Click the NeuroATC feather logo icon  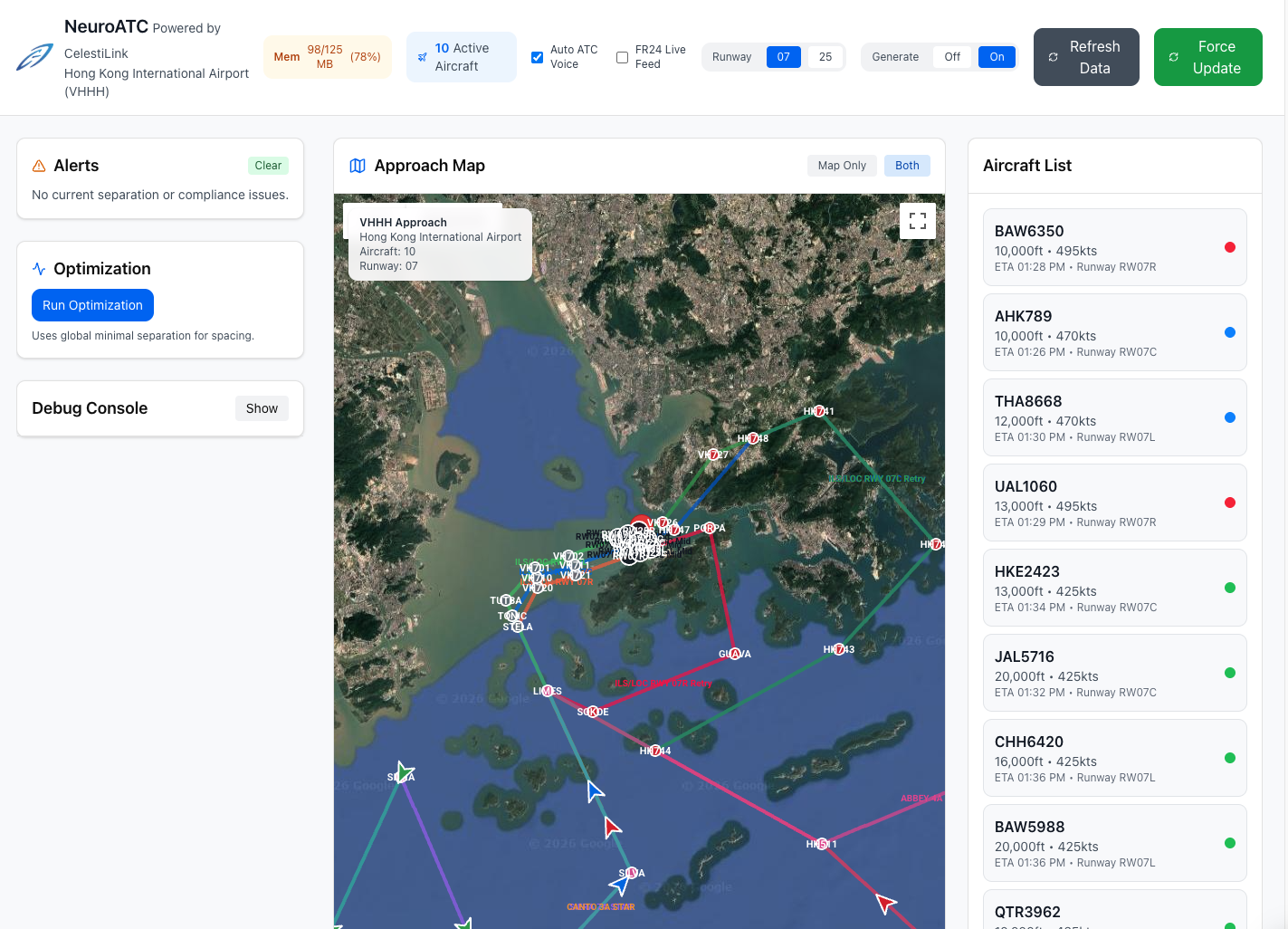34,58
